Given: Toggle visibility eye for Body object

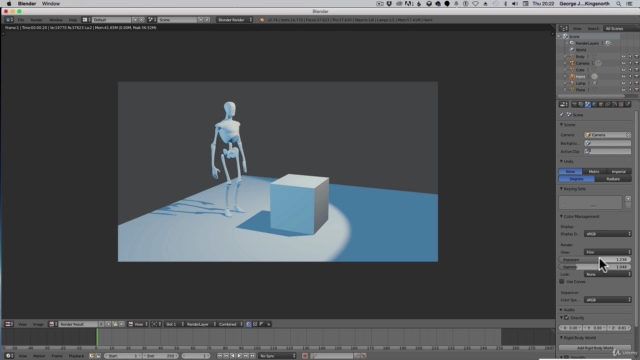Looking at the screenshot, I should click(623, 57).
